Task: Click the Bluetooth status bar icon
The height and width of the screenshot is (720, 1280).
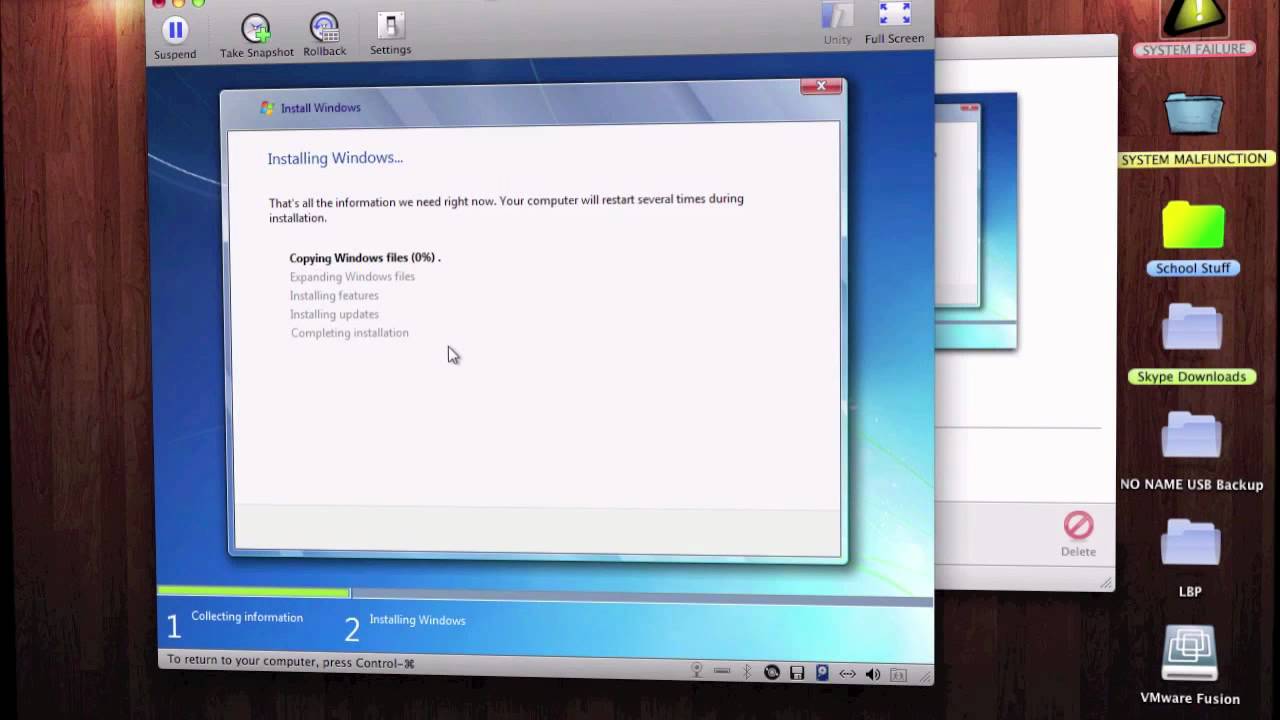Action: pyautogui.click(x=747, y=672)
